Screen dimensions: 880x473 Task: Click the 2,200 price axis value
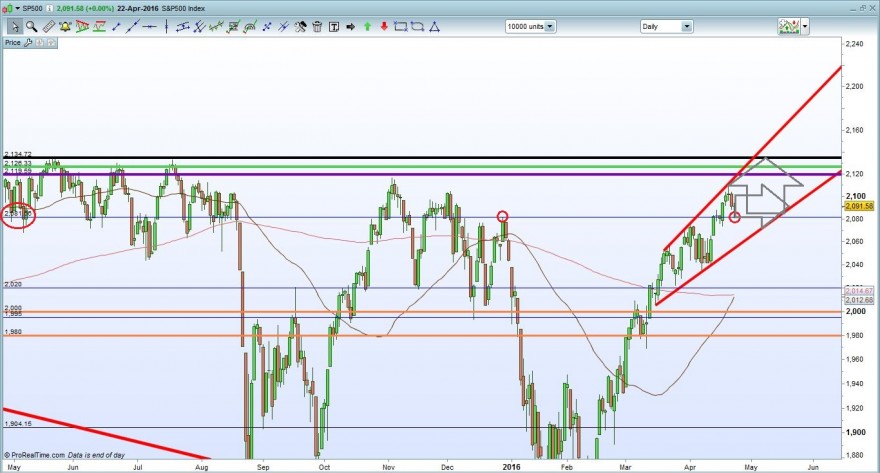[854, 86]
